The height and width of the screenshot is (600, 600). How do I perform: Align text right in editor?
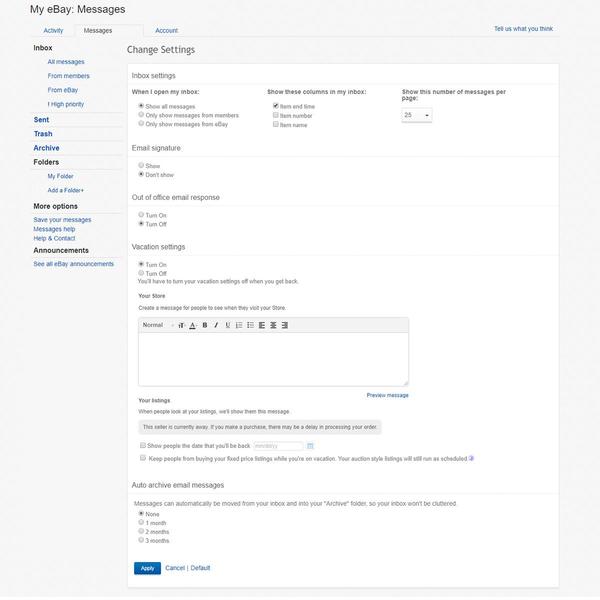pos(285,325)
